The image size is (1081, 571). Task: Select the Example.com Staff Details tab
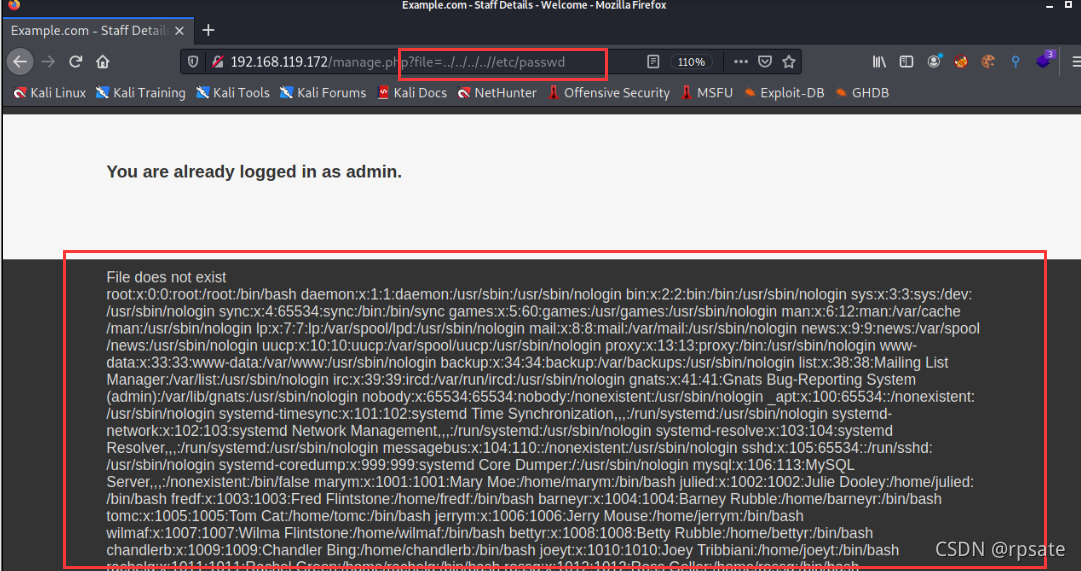pyautogui.click(x=97, y=31)
